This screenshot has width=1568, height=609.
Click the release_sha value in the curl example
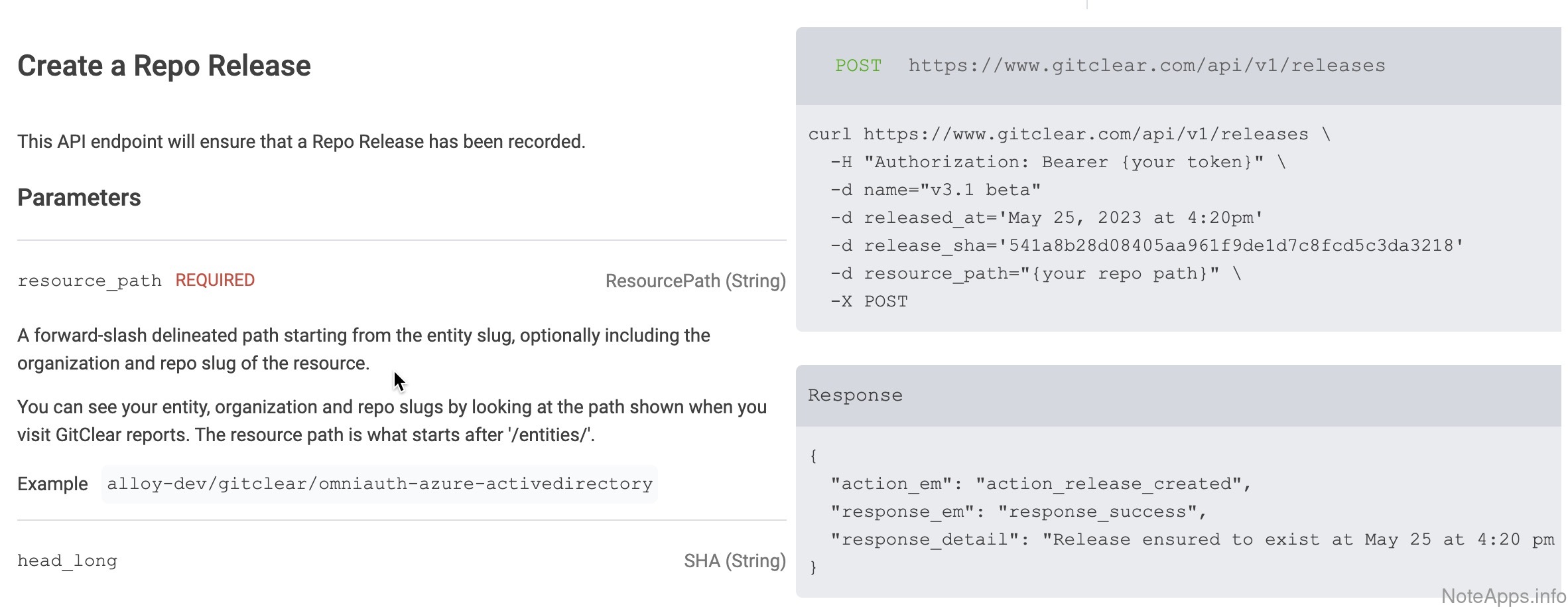tap(1235, 245)
